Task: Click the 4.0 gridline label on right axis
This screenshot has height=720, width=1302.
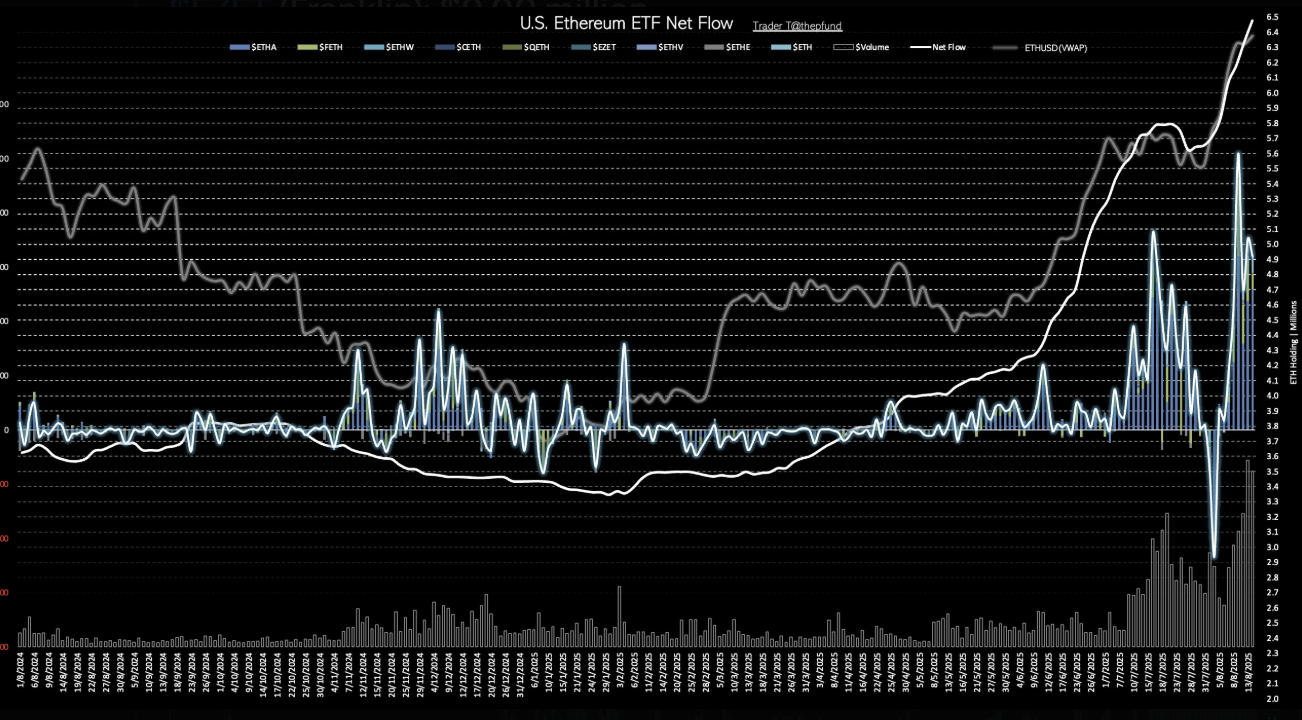Action: pos(1273,396)
